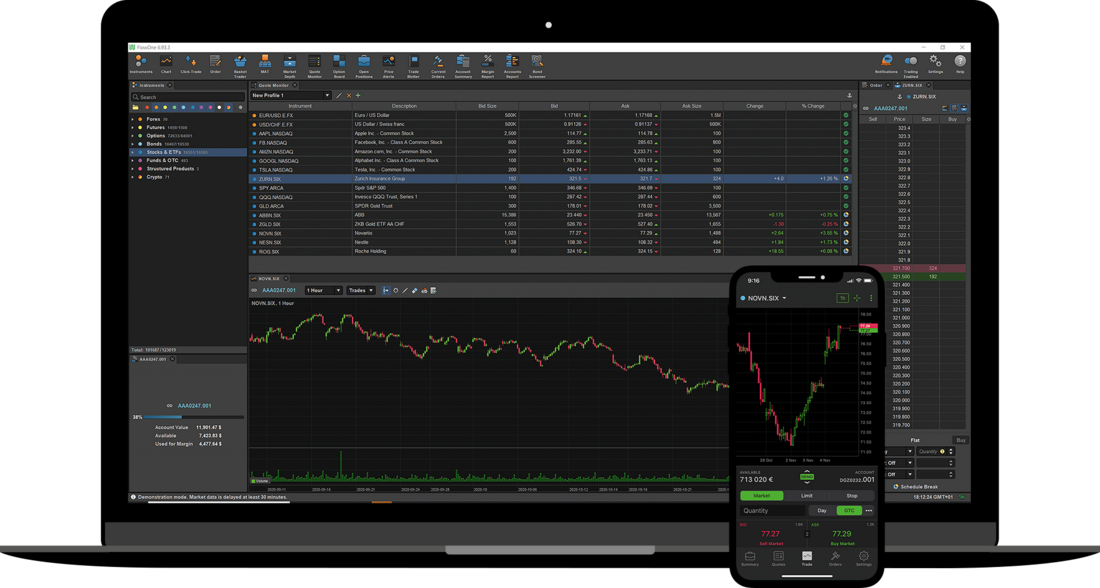Expand the Options tree node

(x=132, y=135)
